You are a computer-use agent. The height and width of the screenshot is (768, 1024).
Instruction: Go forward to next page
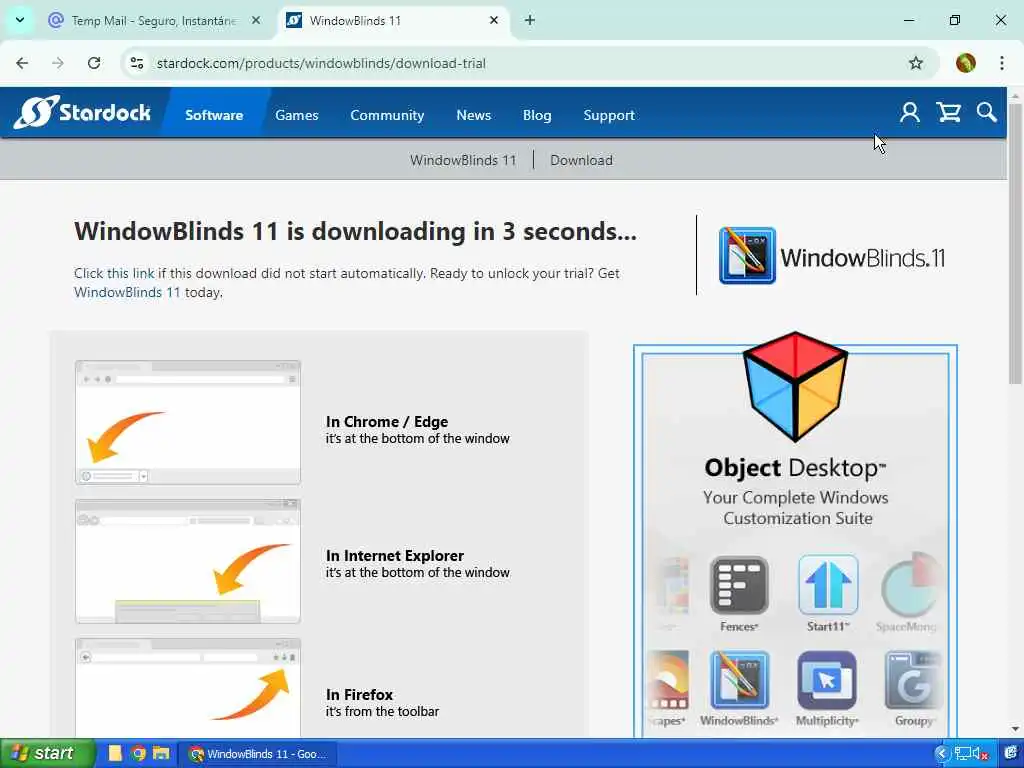pos(58,63)
